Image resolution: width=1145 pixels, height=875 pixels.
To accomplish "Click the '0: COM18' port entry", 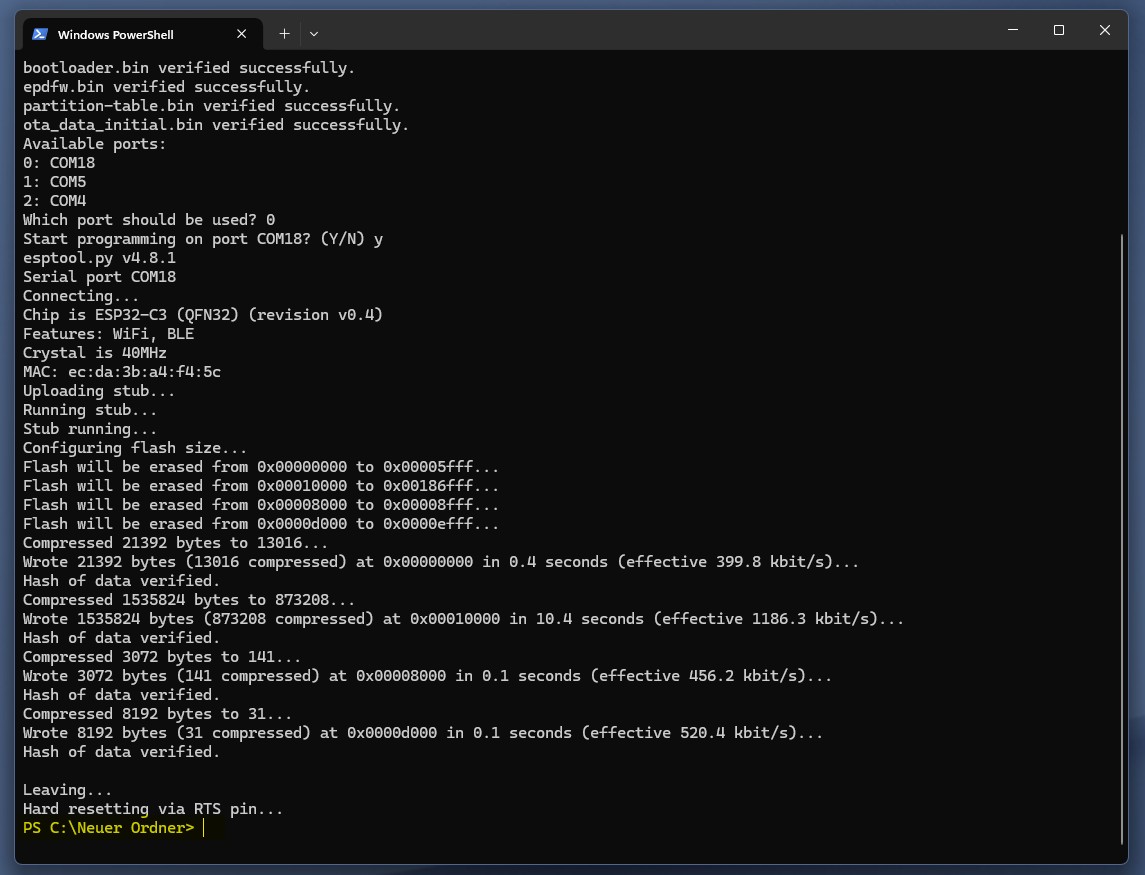I will click(x=59, y=163).
